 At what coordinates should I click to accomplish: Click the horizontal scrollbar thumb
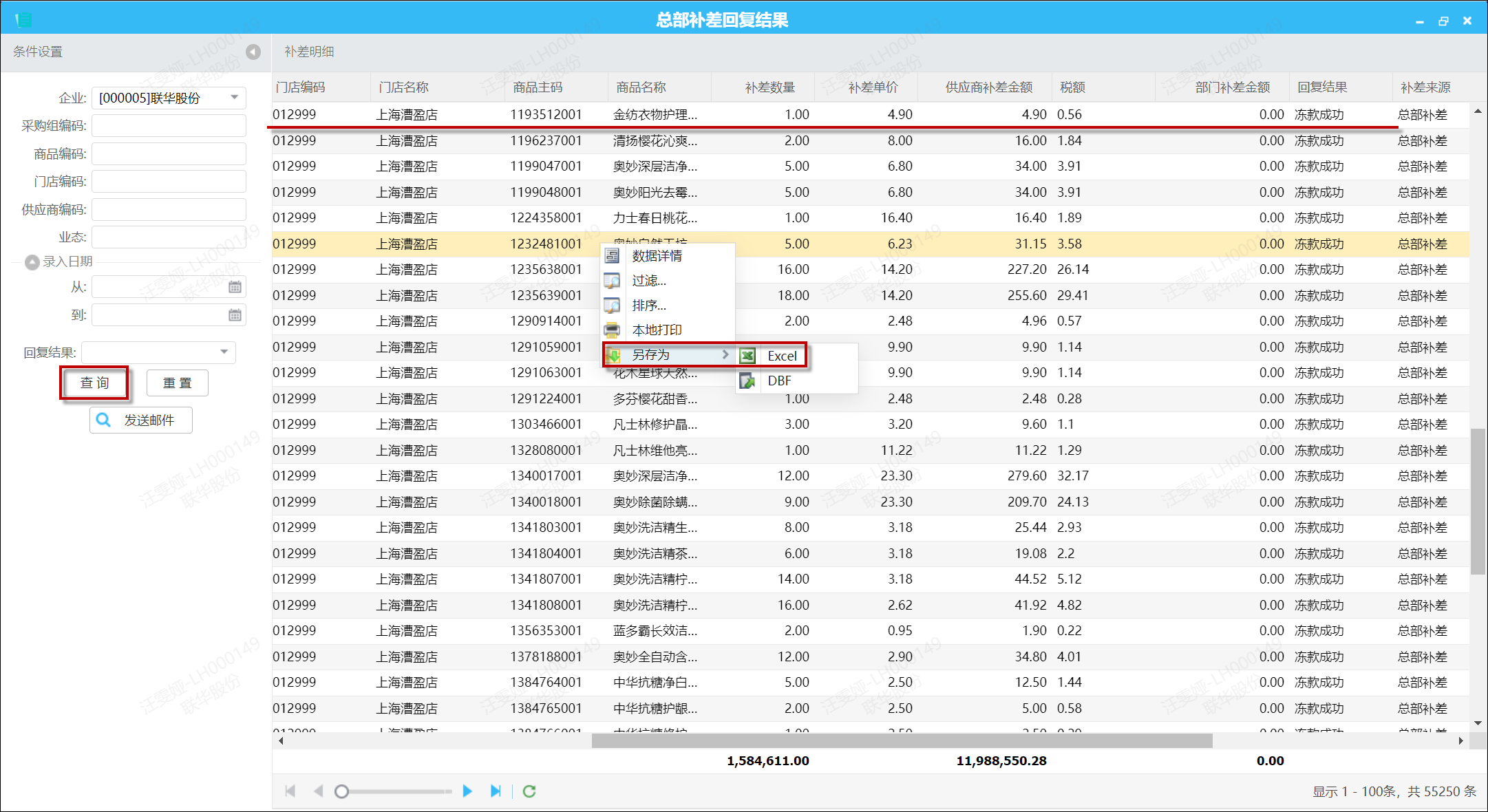(x=902, y=741)
